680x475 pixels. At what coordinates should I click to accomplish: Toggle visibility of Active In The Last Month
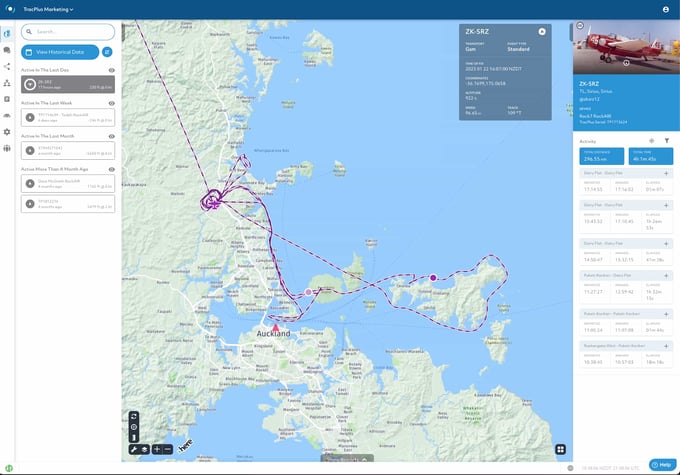click(111, 136)
